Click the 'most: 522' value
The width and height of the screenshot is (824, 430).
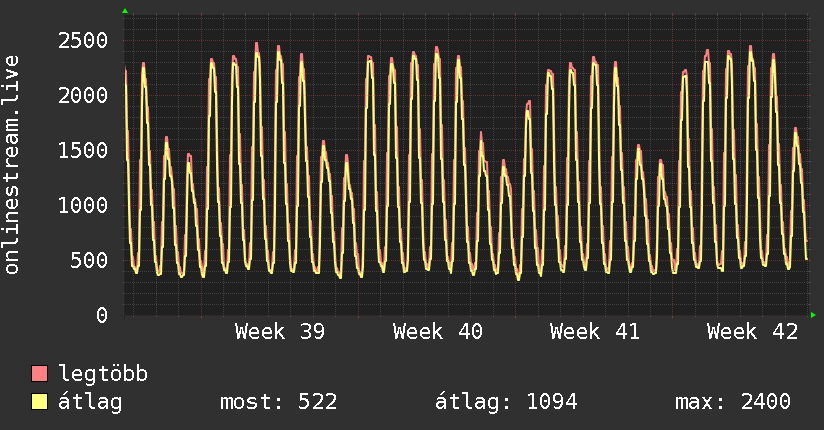[x=279, y=402]
